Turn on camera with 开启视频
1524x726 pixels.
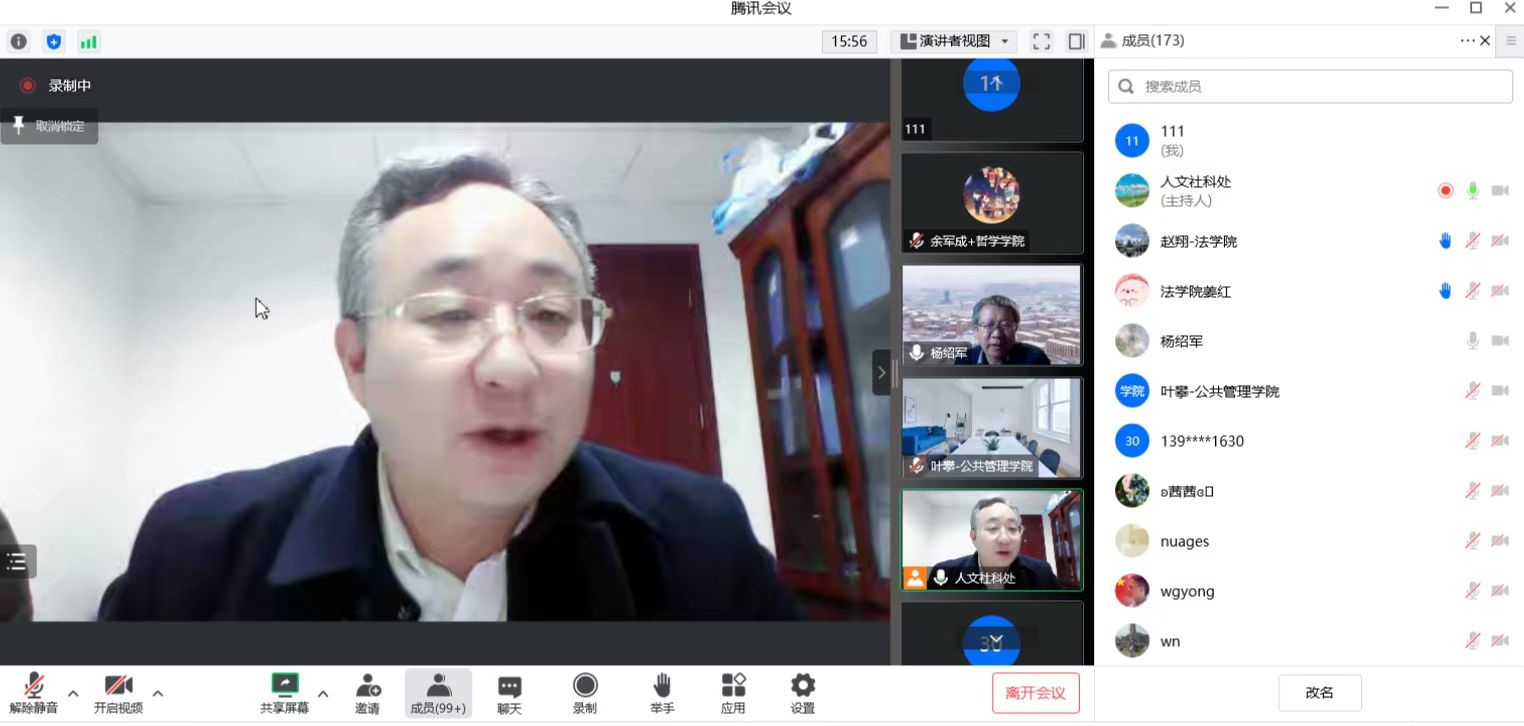click(x=118, y=693)
